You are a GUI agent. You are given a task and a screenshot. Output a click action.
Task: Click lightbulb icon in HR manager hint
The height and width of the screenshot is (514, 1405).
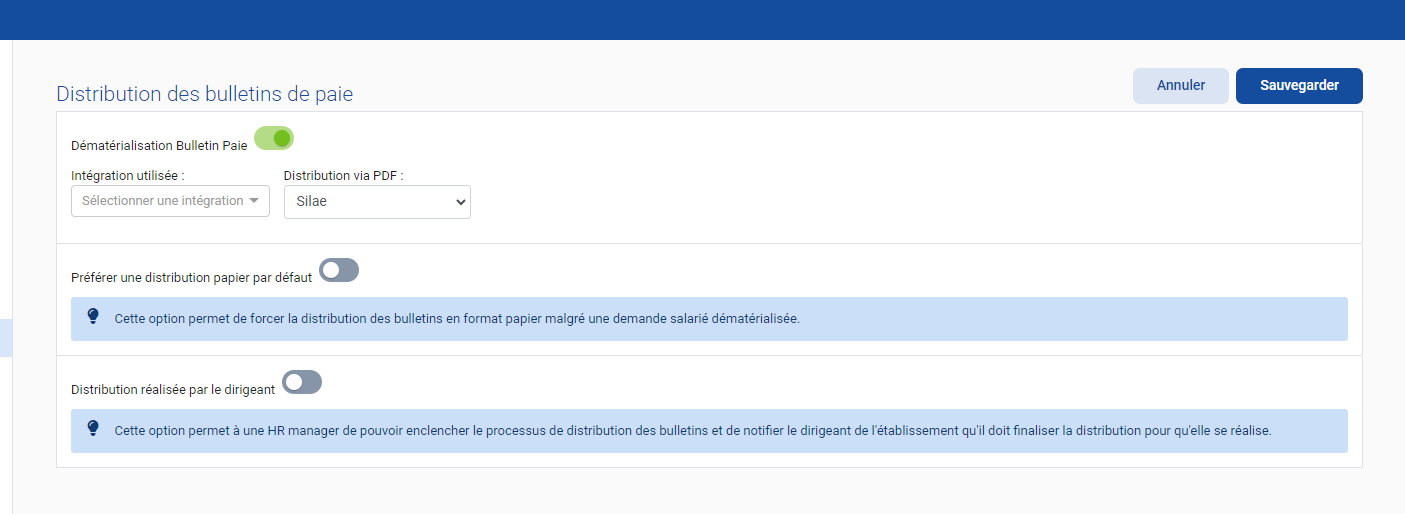click(94, 428)
